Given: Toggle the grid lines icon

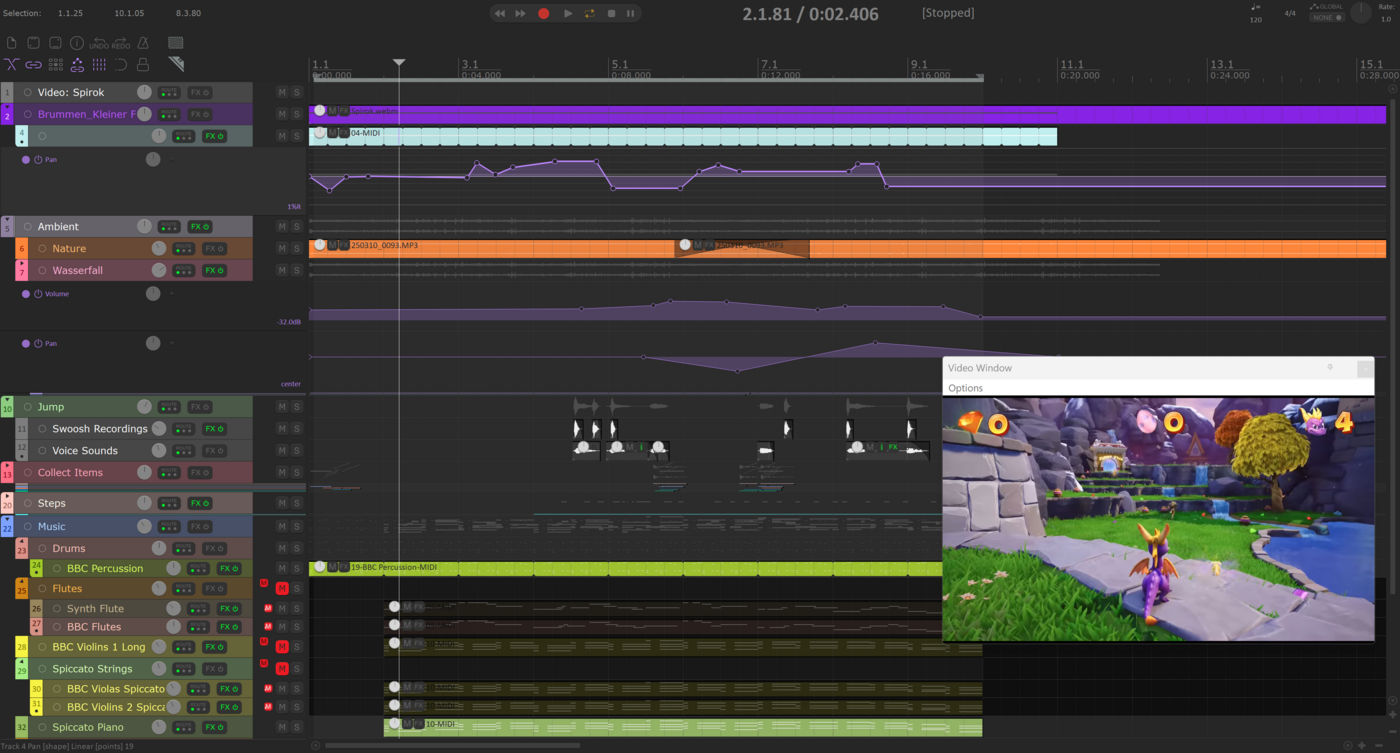Looking at the screenshot, I should point(99,65).
